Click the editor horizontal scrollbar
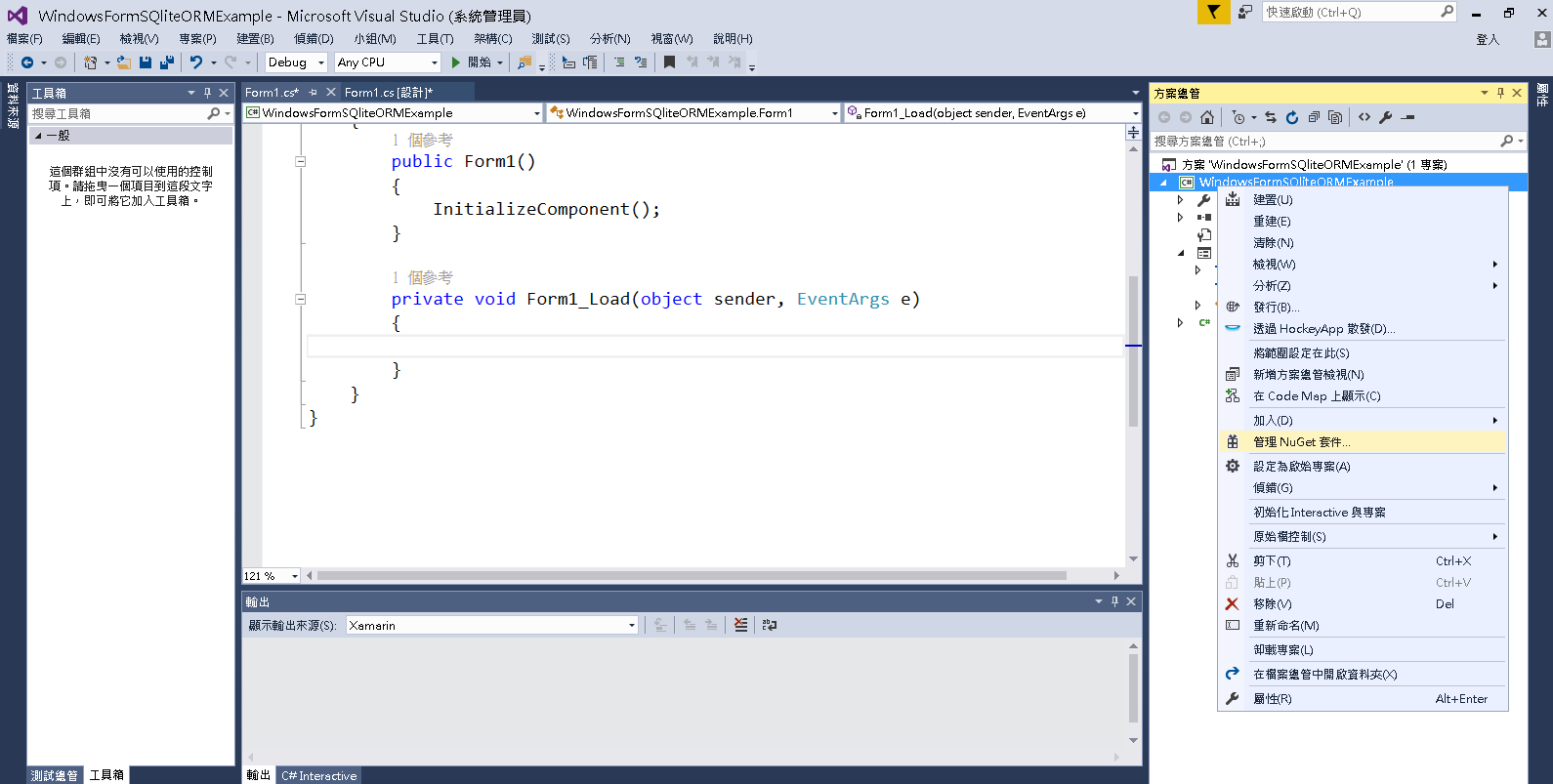 pyautogui.click(x=692, y=576)
